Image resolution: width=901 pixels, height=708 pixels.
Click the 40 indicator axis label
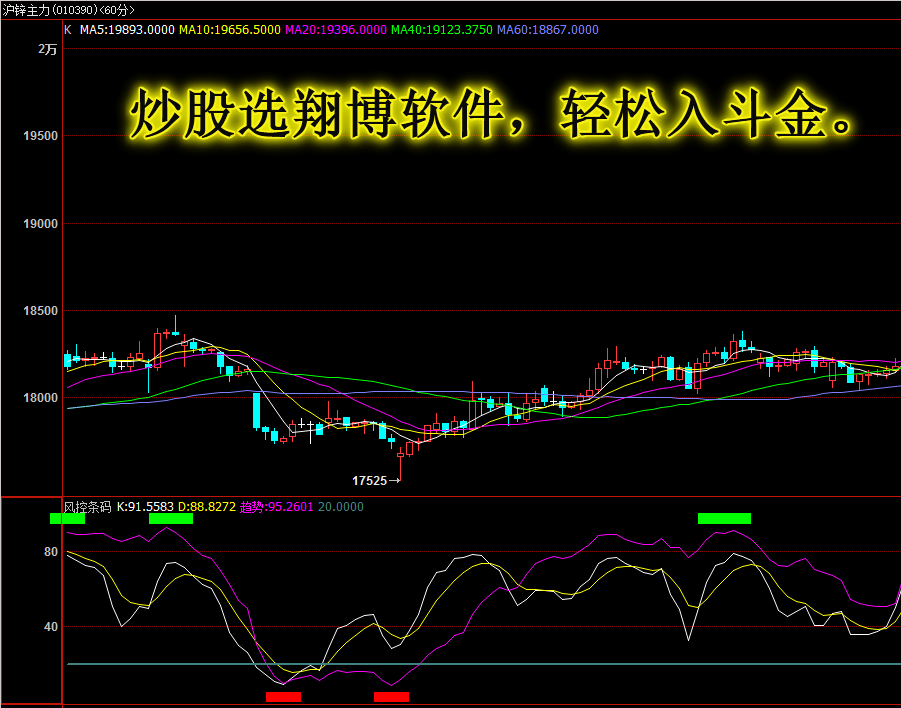51,627
